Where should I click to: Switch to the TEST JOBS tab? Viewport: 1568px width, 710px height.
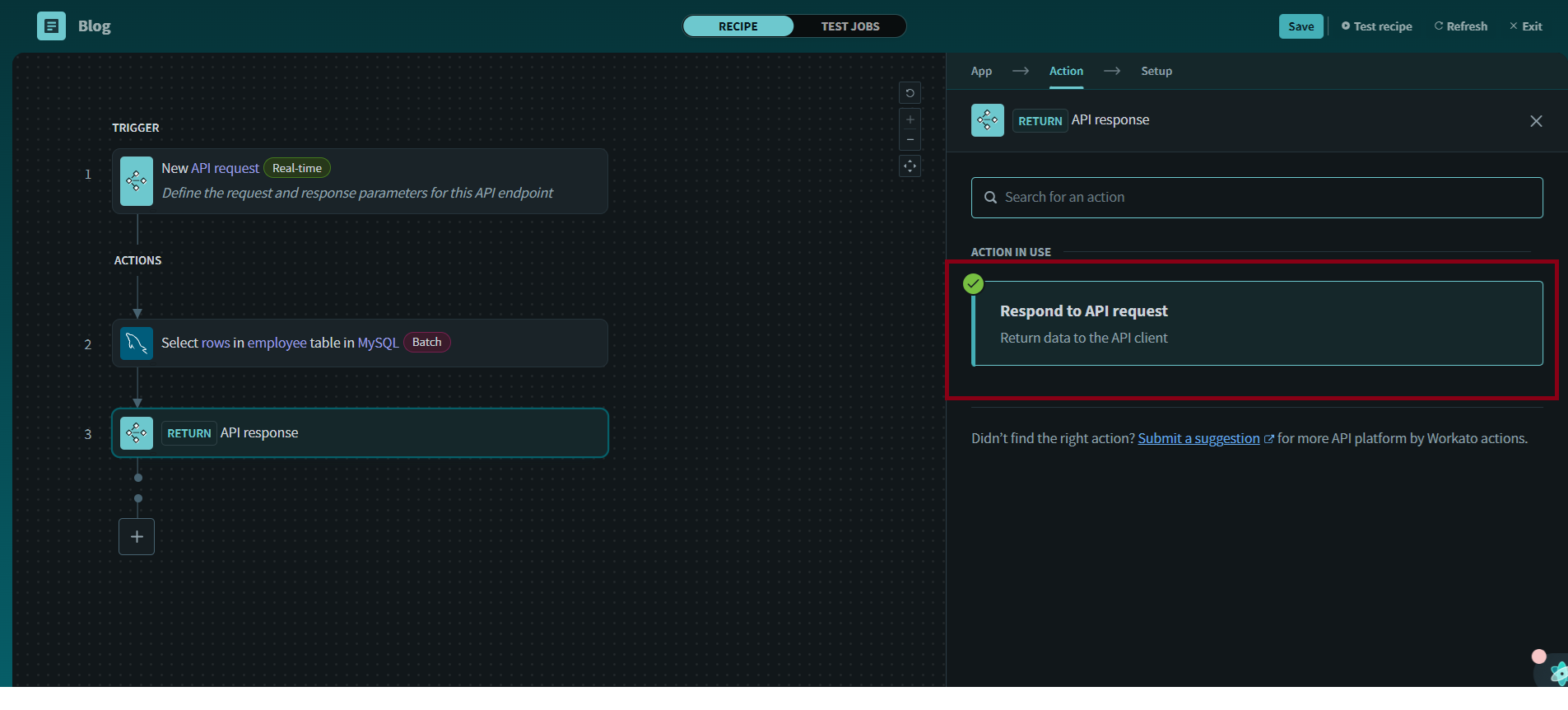(850, 26)
